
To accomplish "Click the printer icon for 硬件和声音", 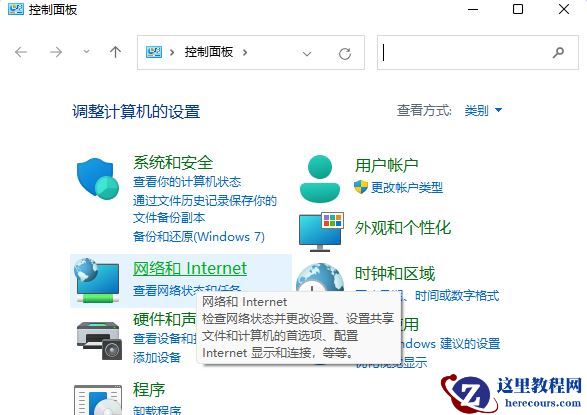I will pos(99,341).
